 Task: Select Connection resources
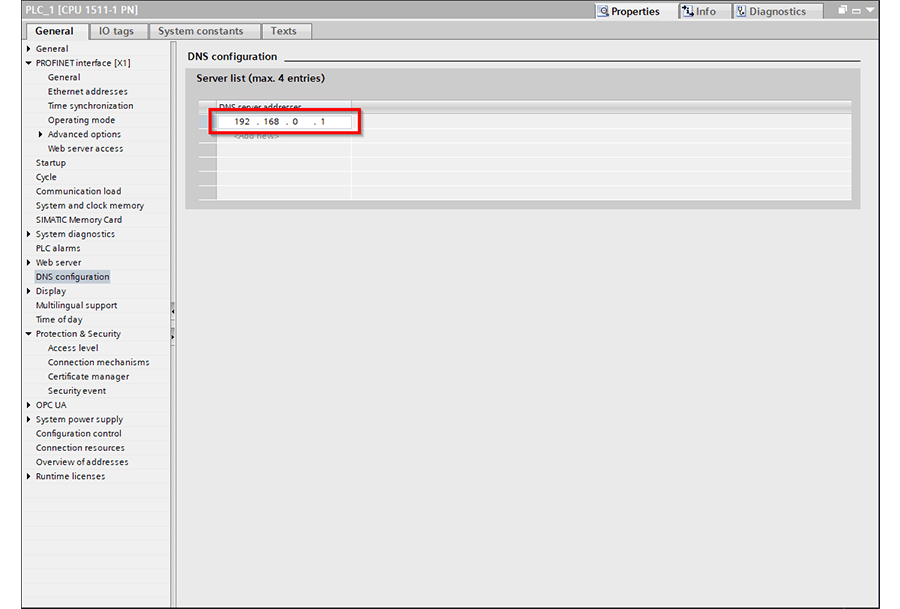[x=80, y=448]
